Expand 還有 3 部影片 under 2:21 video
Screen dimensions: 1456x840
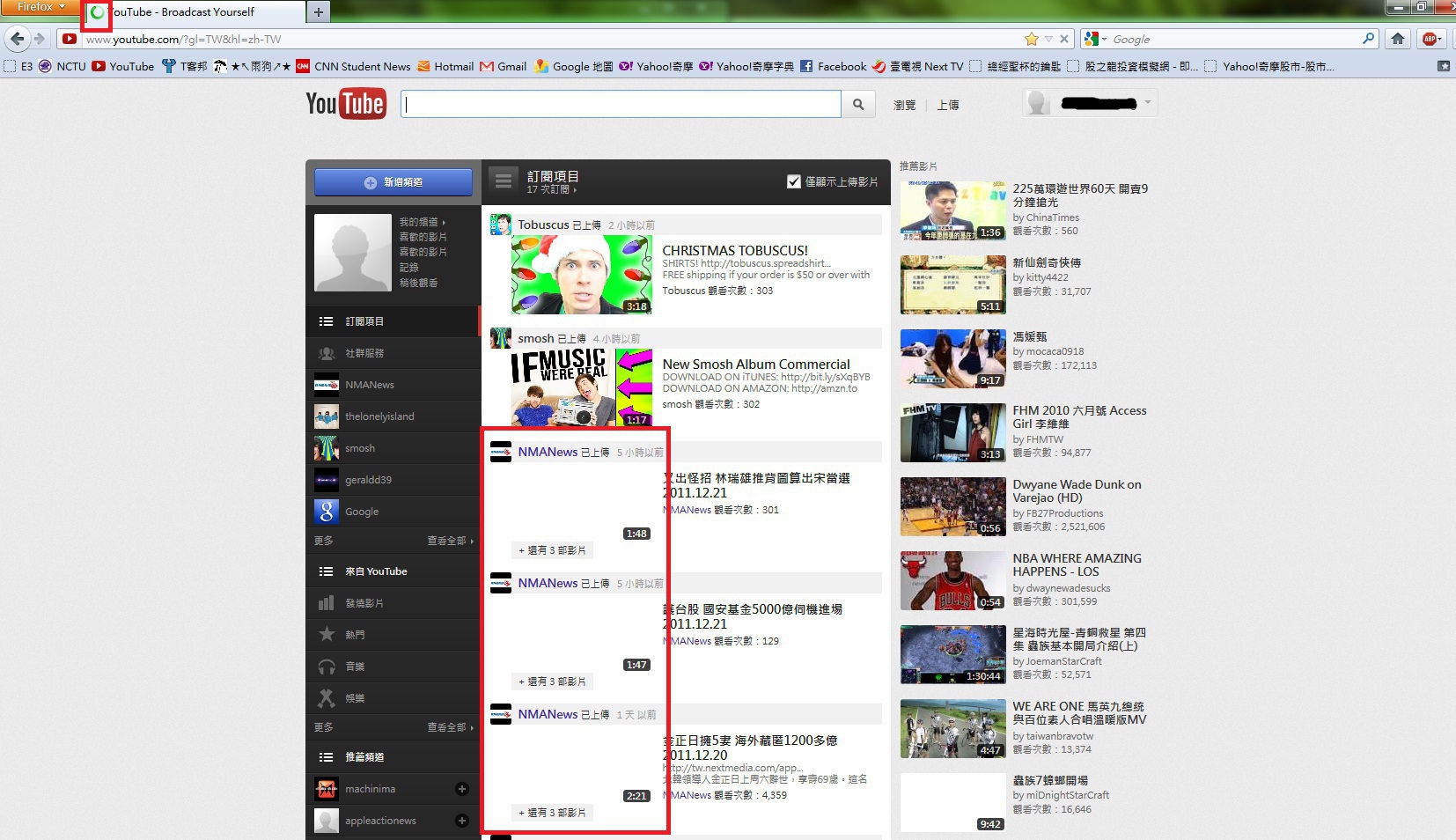552,813
